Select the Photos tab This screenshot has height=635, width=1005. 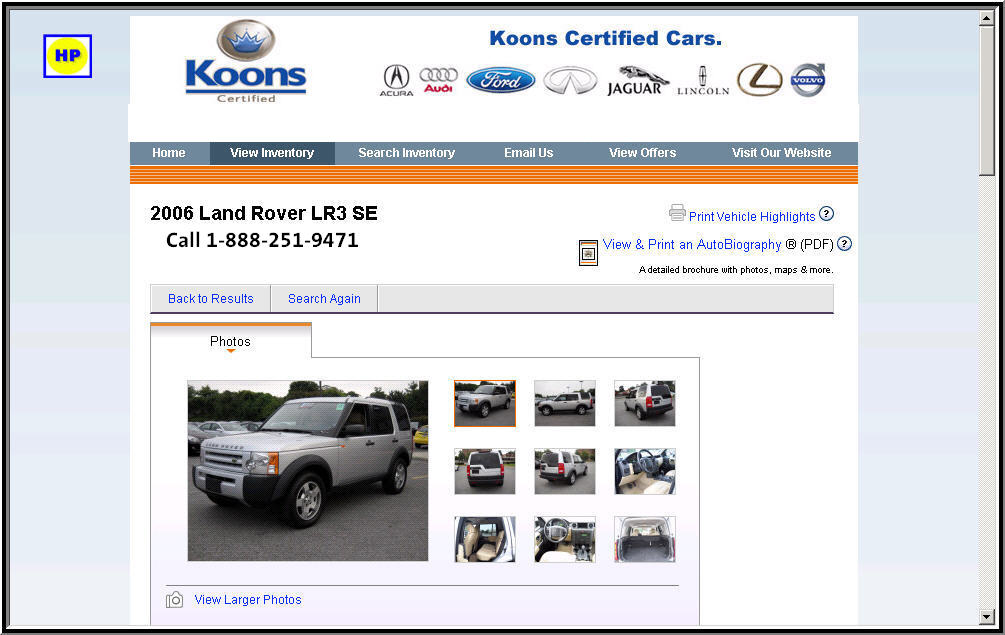coord(231,341)
